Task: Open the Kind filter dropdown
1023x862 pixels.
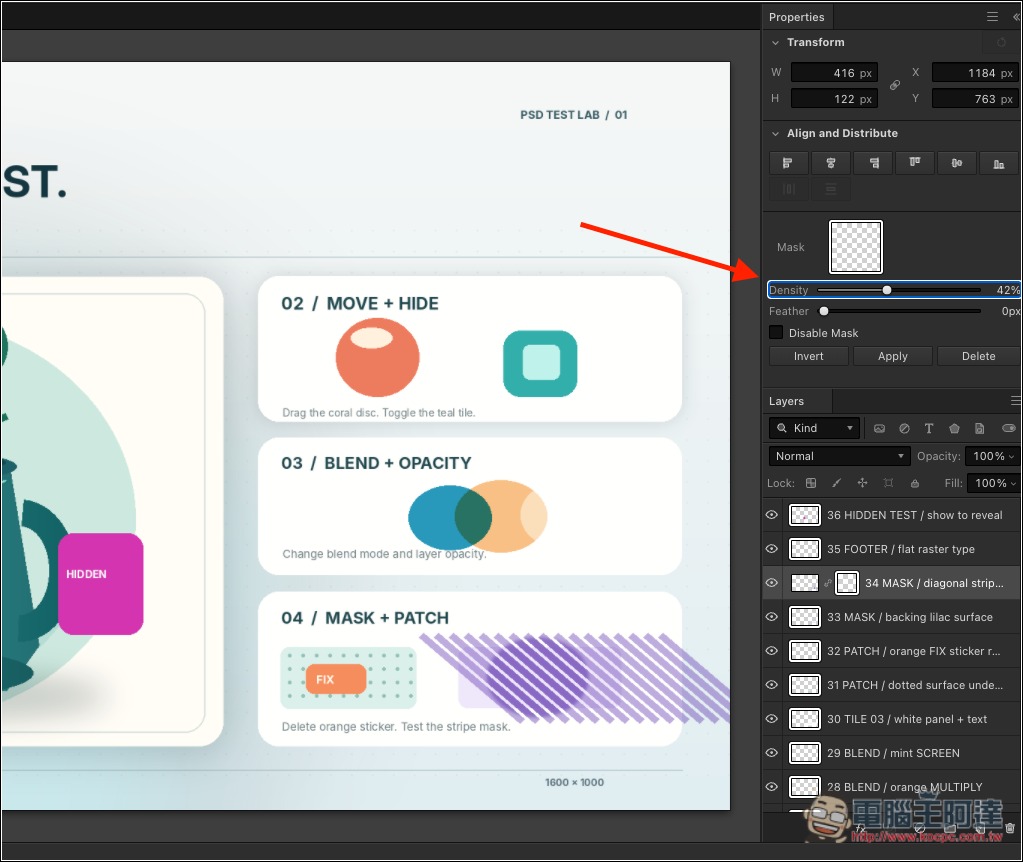Action: [x=814, y=428]
